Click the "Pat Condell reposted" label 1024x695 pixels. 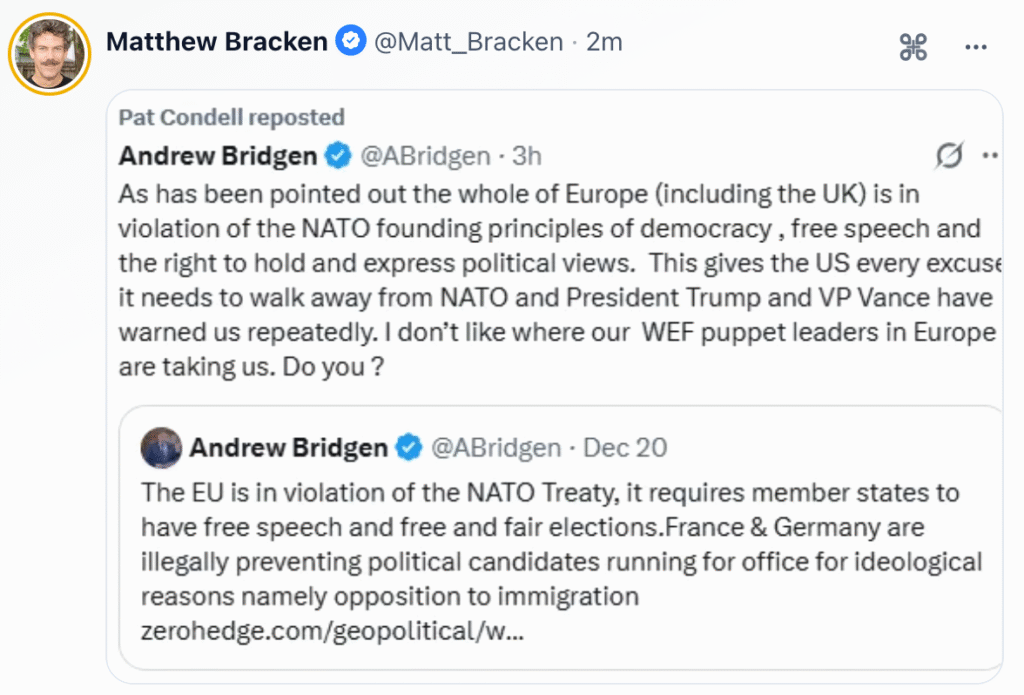tap(231, 117)
